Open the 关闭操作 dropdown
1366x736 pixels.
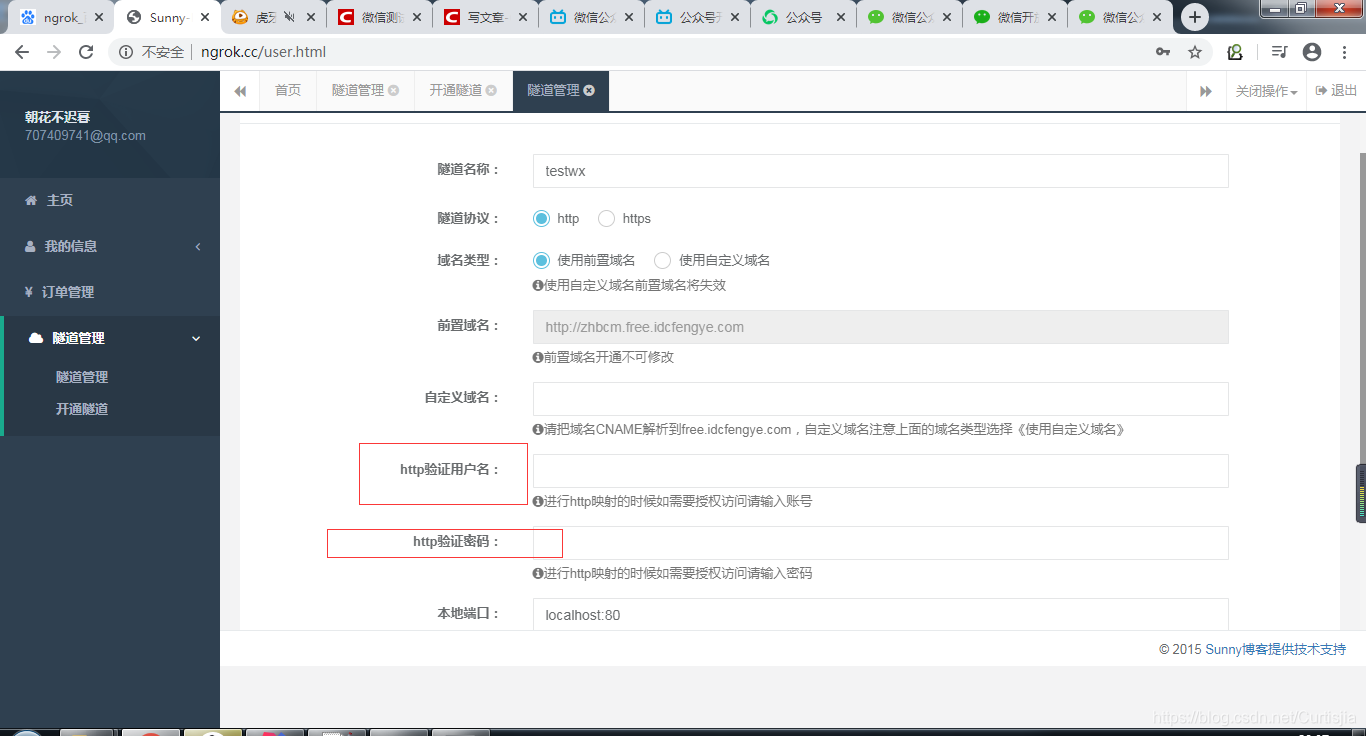point(1266,91)
